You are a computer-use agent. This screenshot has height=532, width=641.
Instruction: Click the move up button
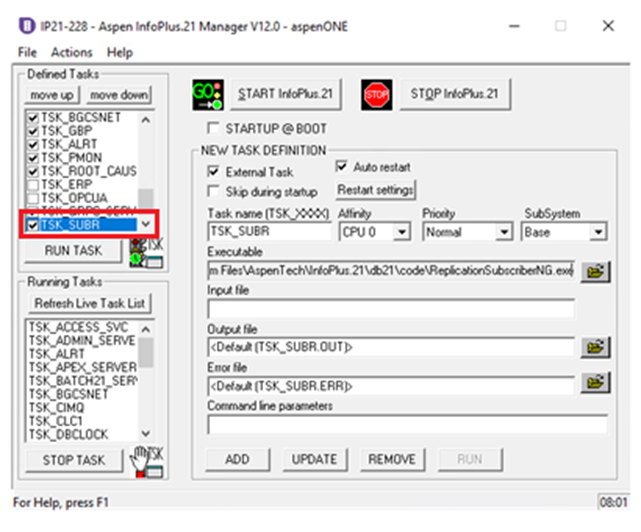[x=52, y=95]
